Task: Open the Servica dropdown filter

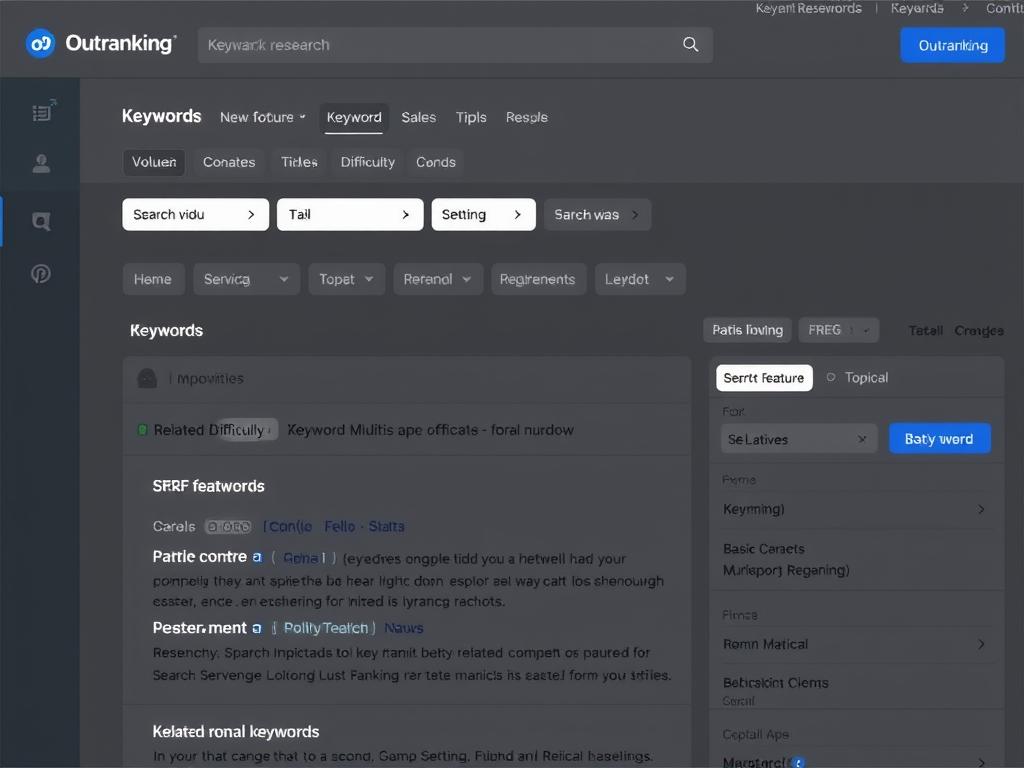Action: [245, 279]
